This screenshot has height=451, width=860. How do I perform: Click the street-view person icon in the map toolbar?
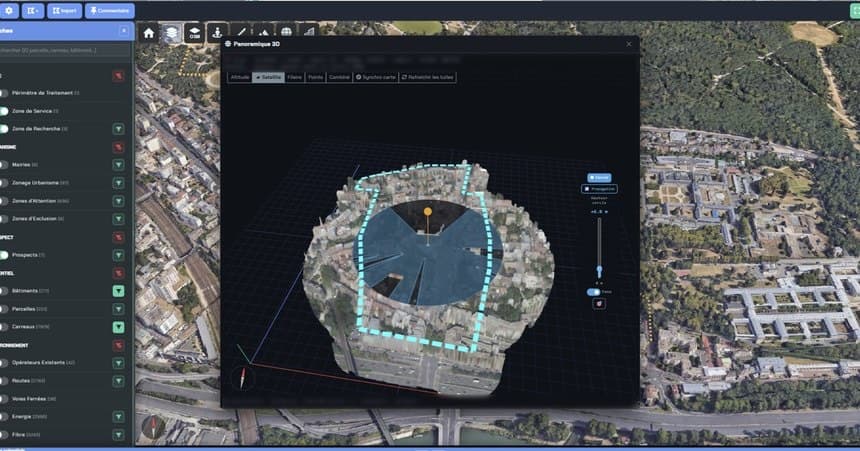(217, 33)
